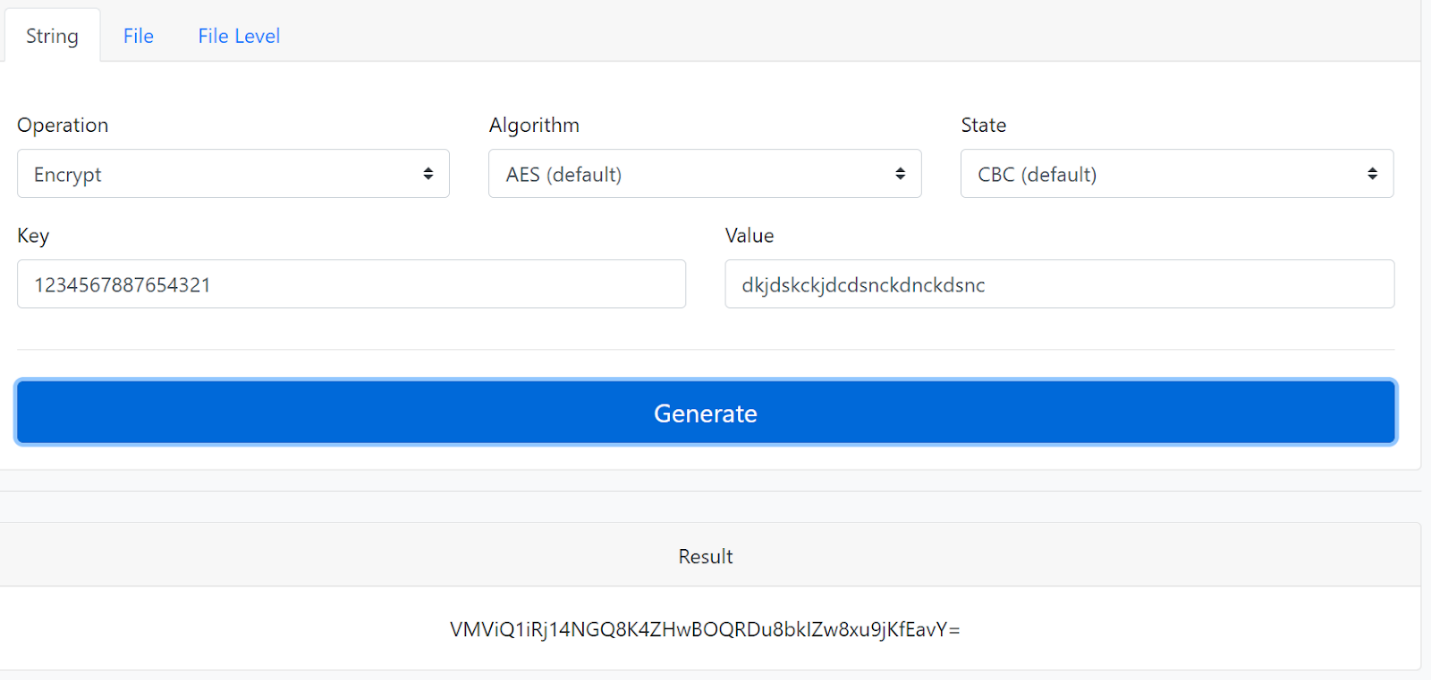Click the Value field label
Viewport: 1431px width, 680px height.
(x=750, y=236)
